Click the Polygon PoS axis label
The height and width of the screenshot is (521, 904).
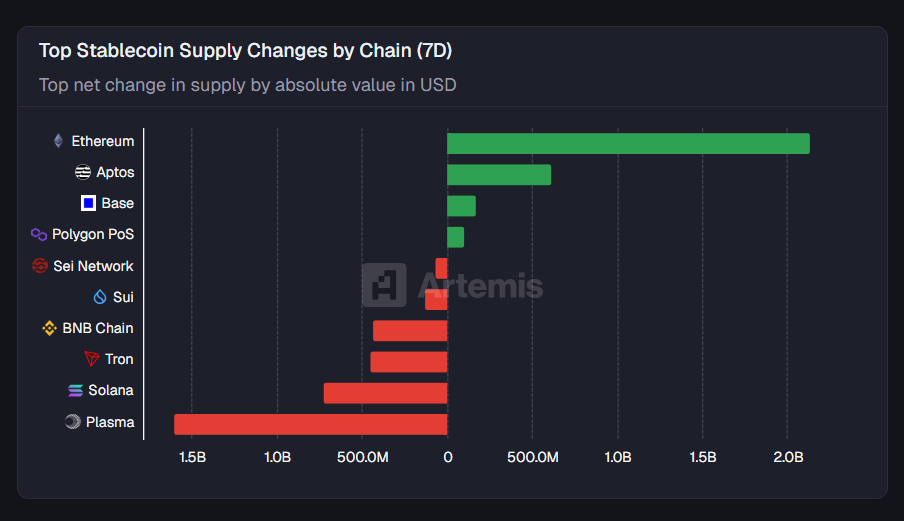(x=93, y=234)
